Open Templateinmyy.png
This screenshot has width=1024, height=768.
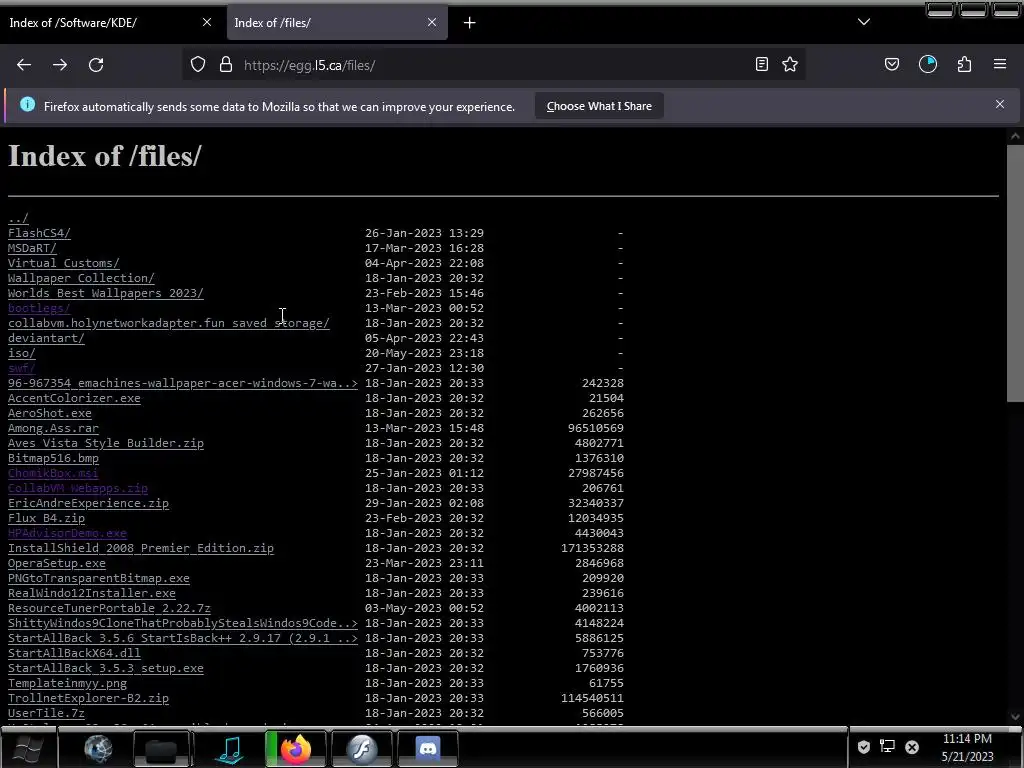point(67,684)
